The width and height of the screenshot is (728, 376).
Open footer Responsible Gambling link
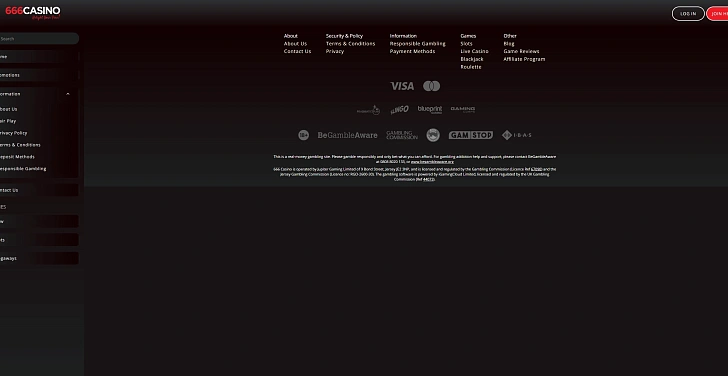(x=417, y=44)
